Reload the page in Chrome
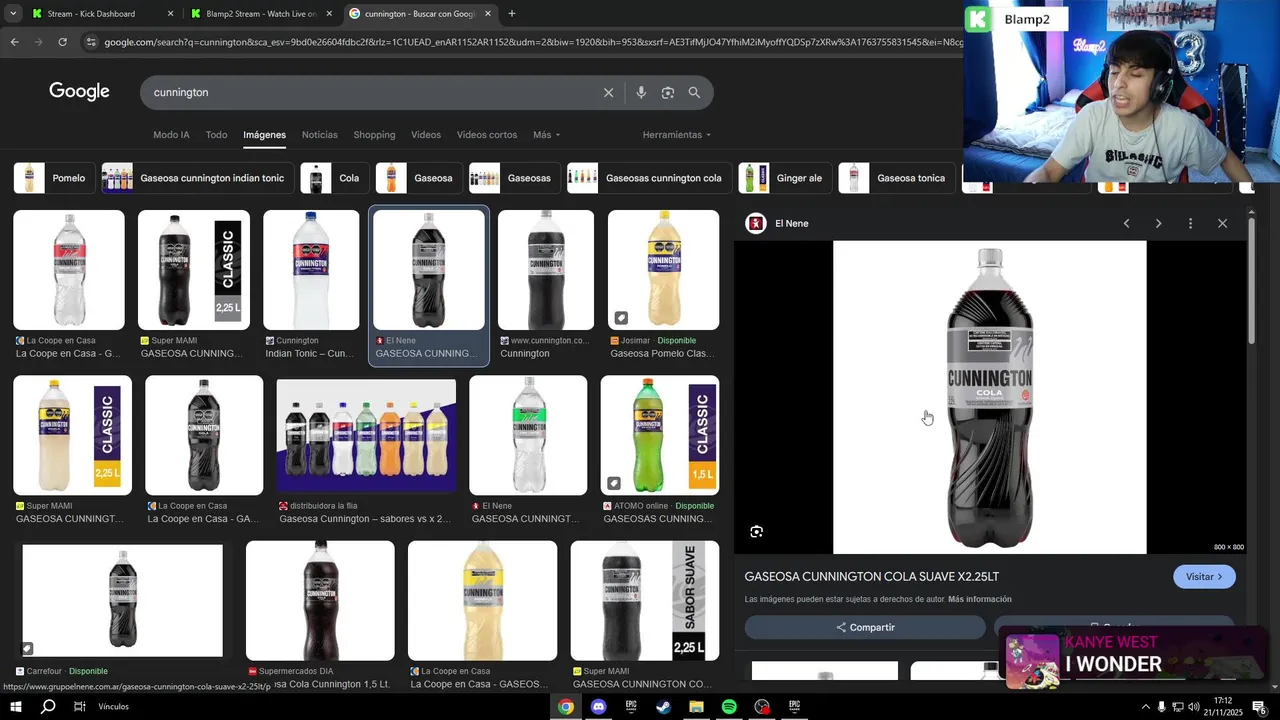 point(62,42)
